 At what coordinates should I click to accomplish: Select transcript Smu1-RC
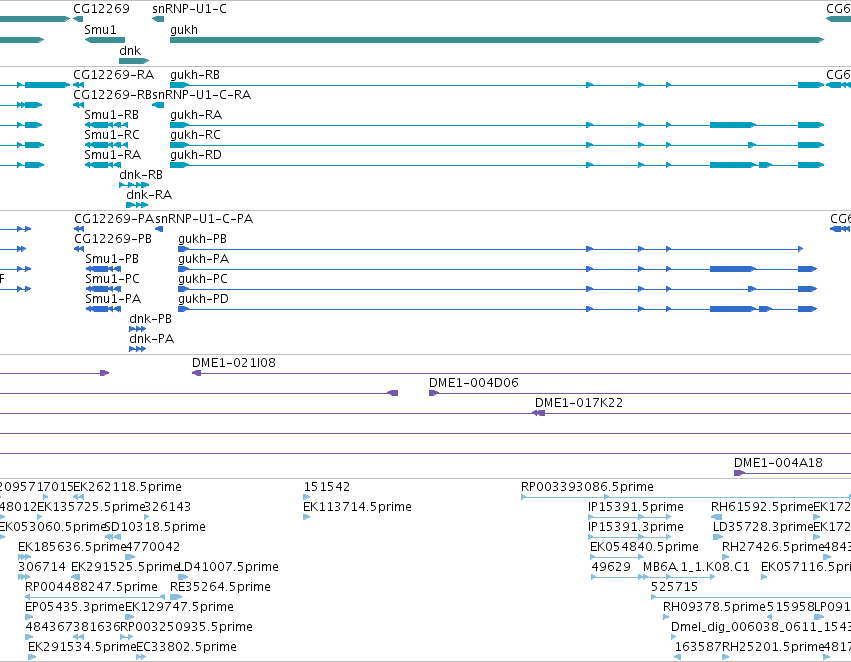(106, 145)
